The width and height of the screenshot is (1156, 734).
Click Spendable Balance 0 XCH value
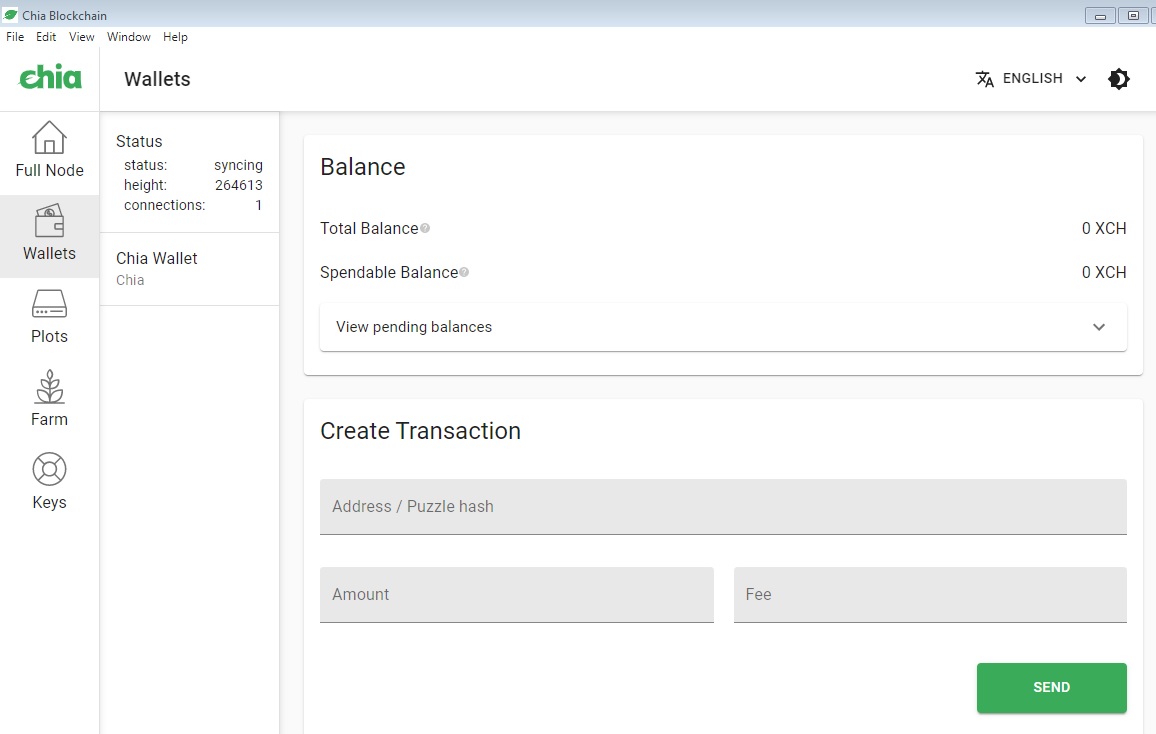click(x=1104, y=273)
